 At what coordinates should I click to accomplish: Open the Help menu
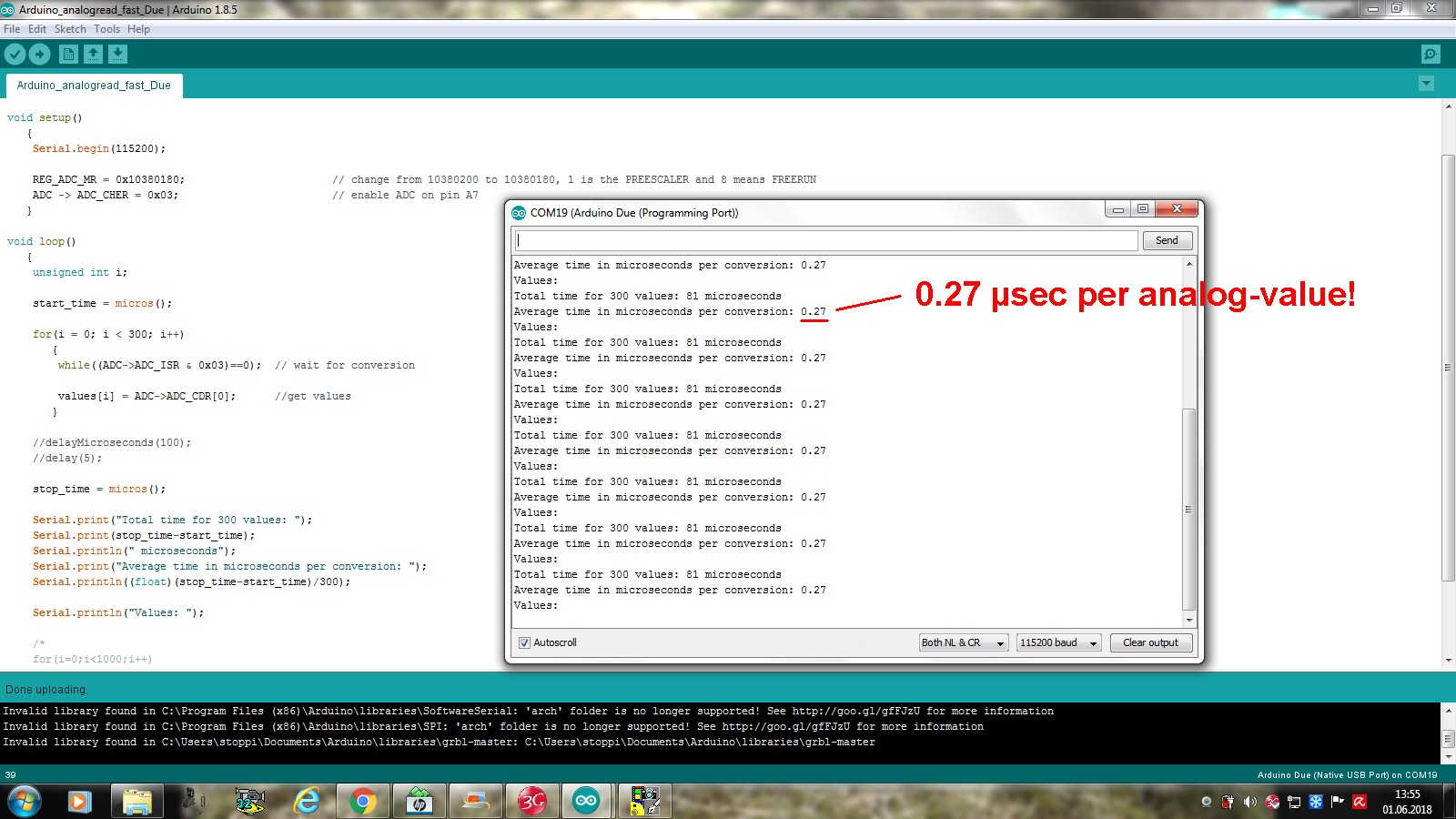(138, 29)
